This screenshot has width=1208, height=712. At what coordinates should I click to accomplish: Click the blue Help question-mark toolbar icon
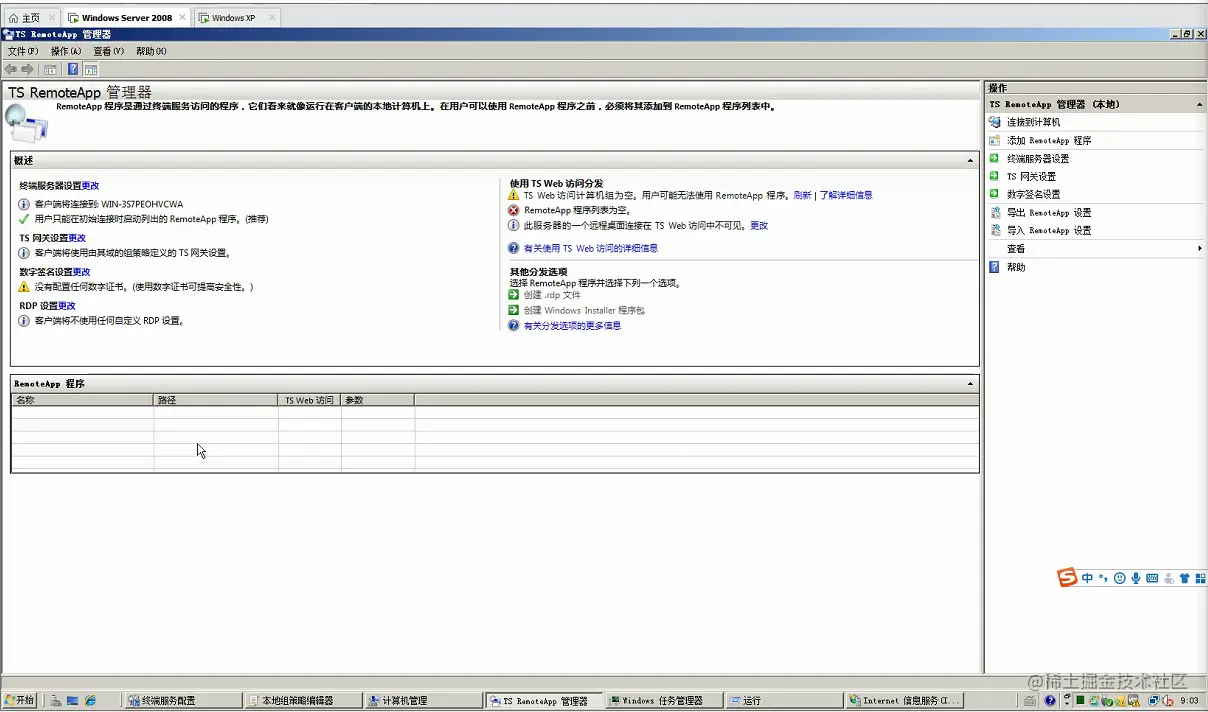pos(73,70)
